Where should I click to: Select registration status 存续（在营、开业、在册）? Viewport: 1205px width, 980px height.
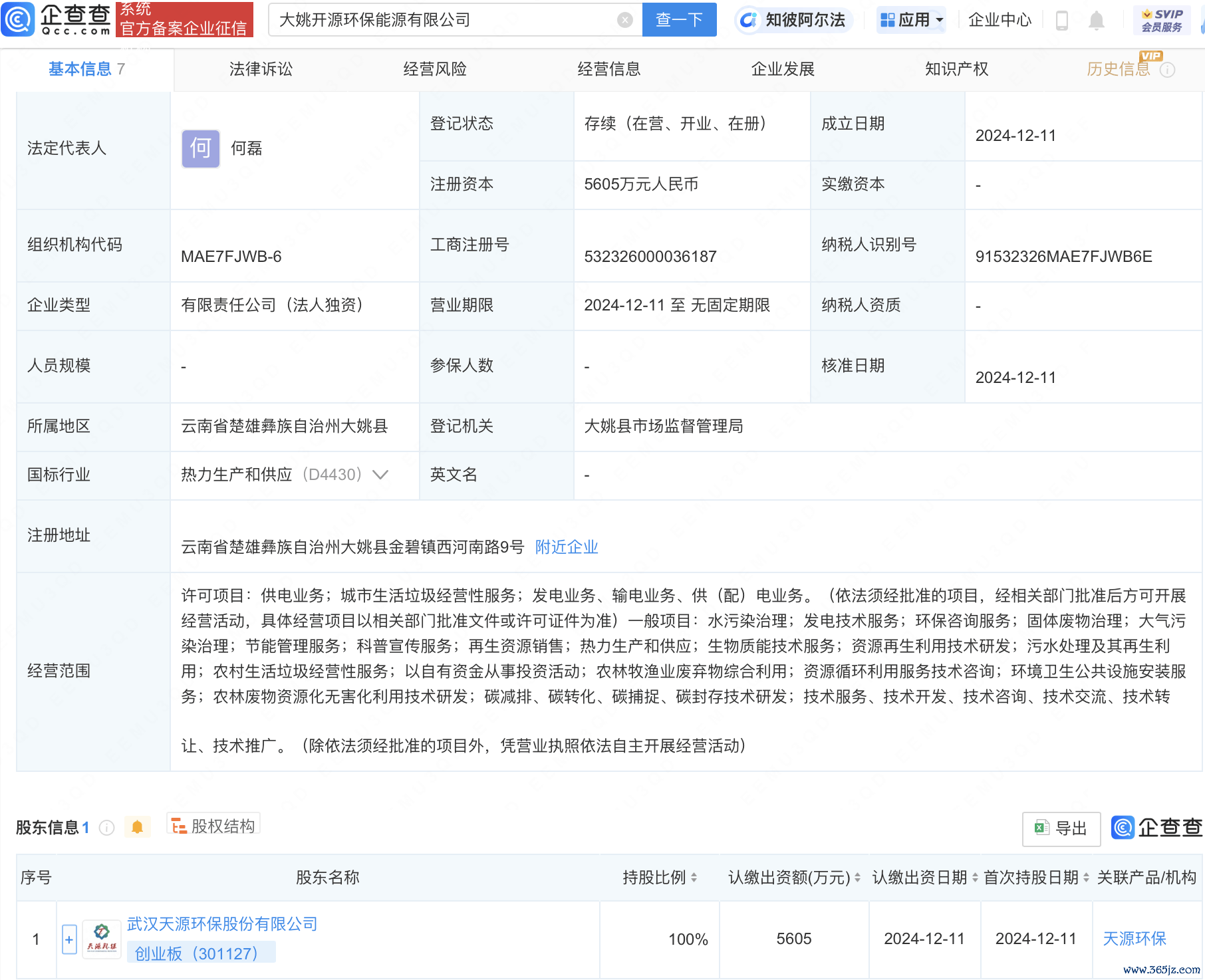[680, 124]
